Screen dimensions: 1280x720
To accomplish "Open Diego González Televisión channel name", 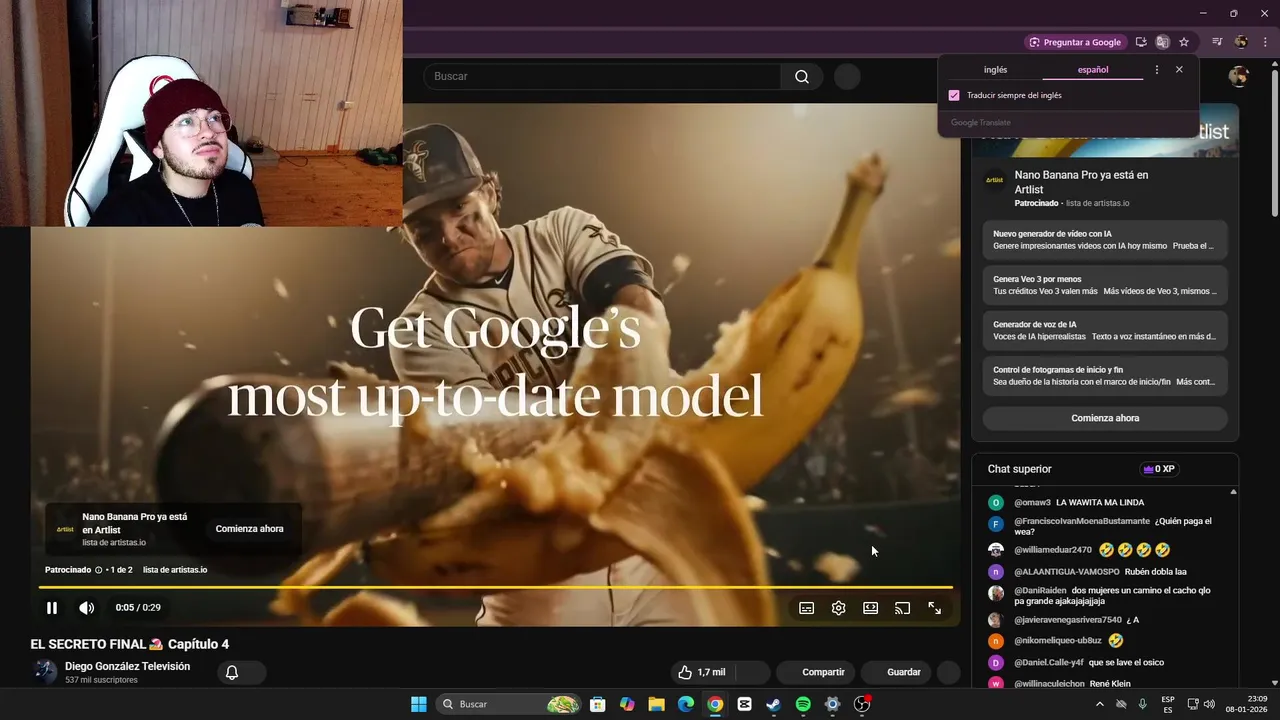I will coord(127,666).
